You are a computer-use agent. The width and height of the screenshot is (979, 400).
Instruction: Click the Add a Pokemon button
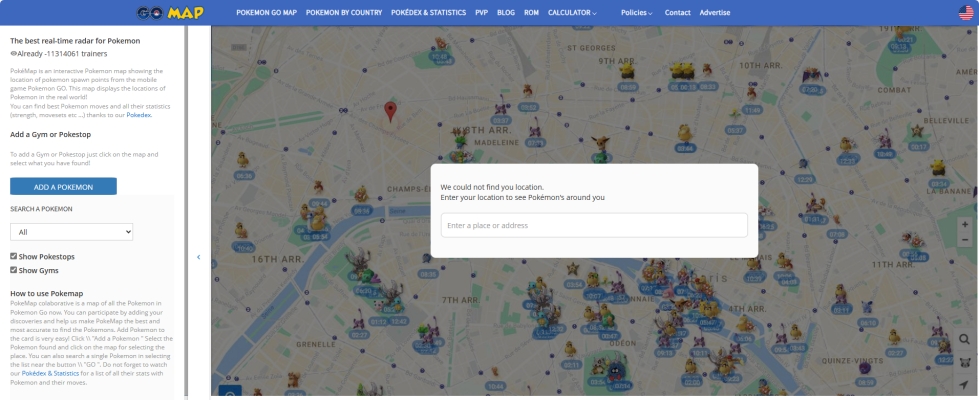(x=63, y=187)
